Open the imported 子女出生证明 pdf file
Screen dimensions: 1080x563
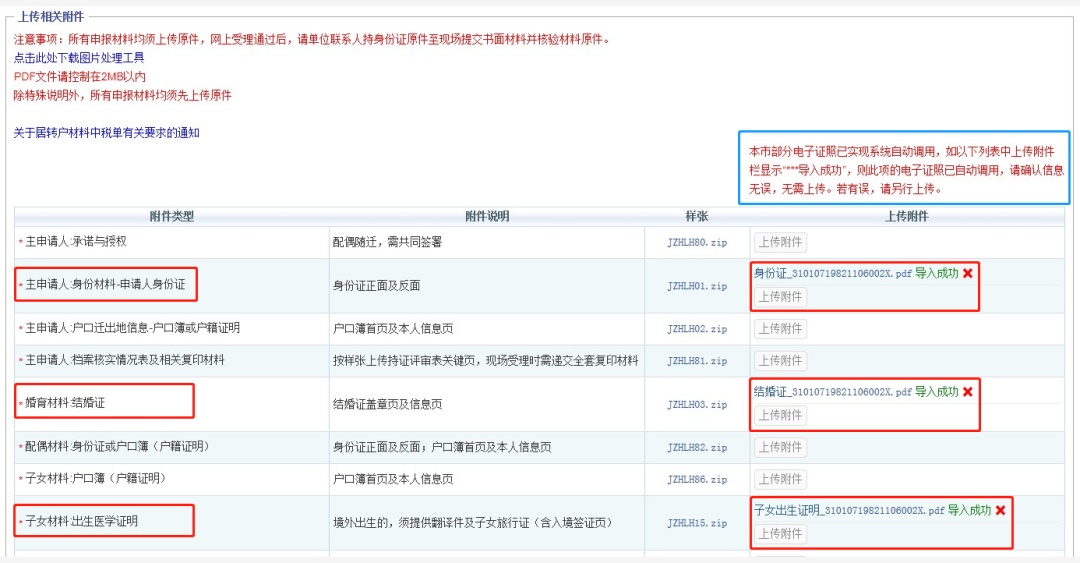(849, 511)
